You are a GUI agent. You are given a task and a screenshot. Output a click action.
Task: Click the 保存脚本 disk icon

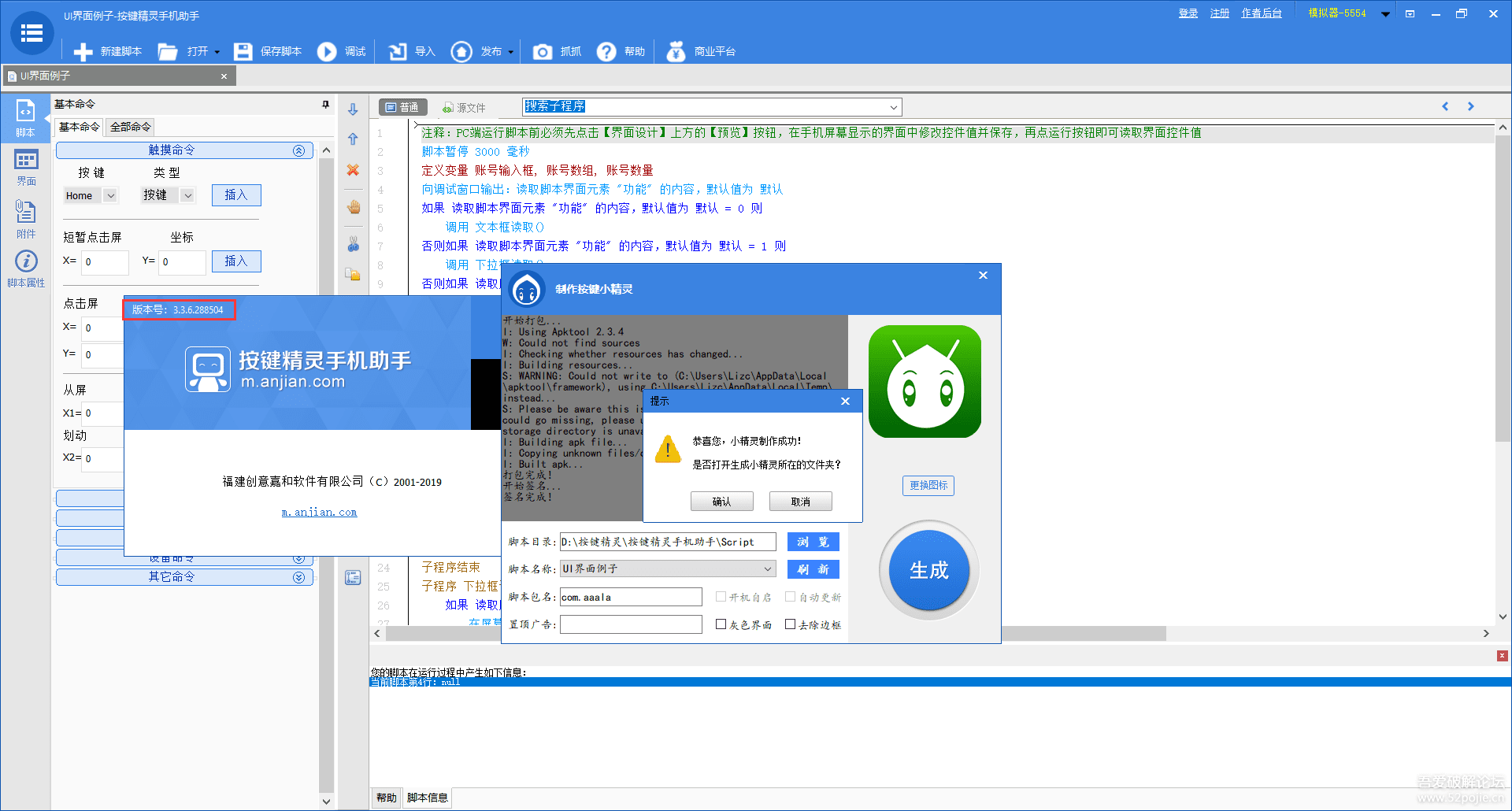coord(243,52)
